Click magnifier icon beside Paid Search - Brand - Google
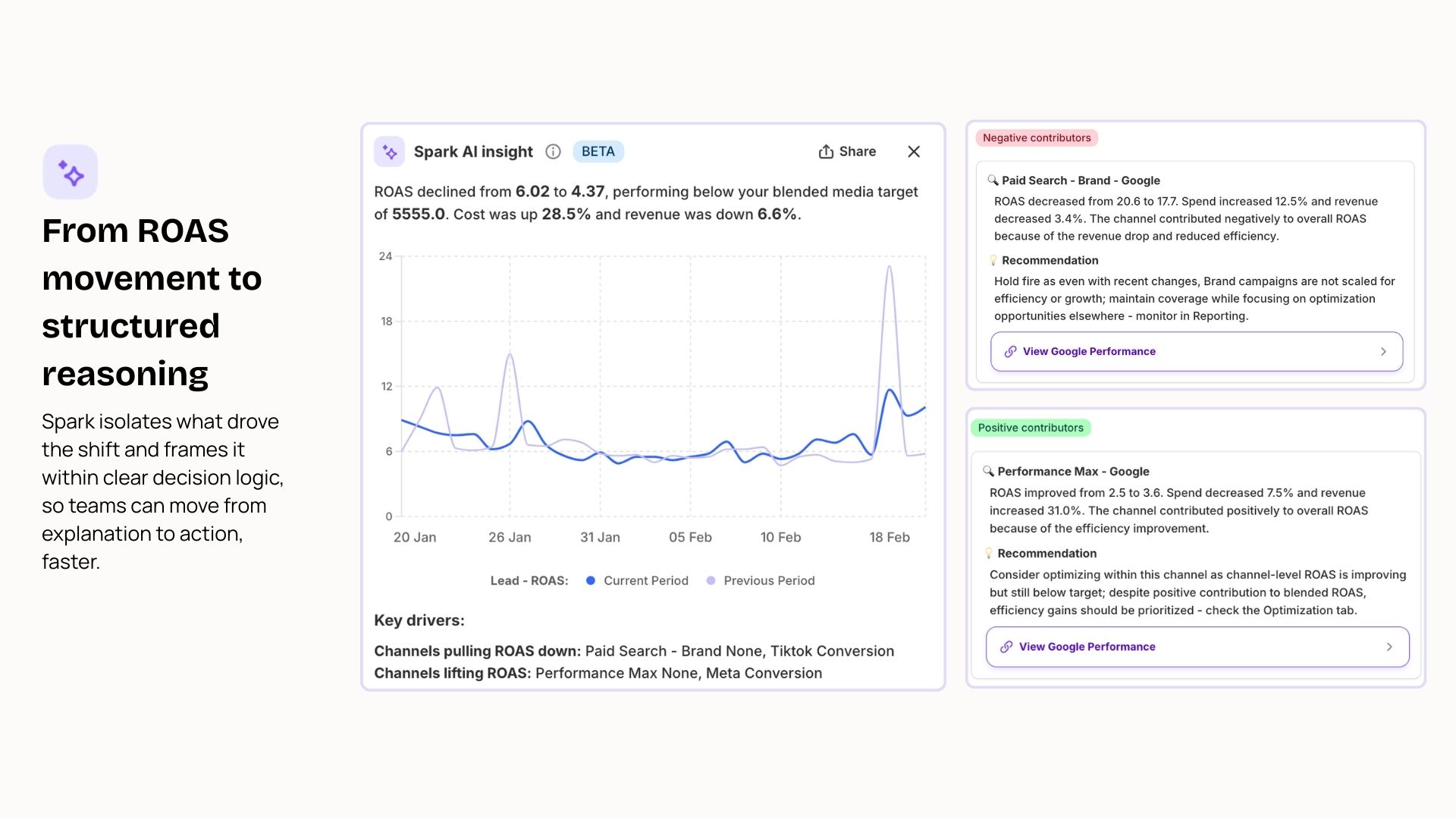The image size is (1456, 819). (x=993, y=180)
